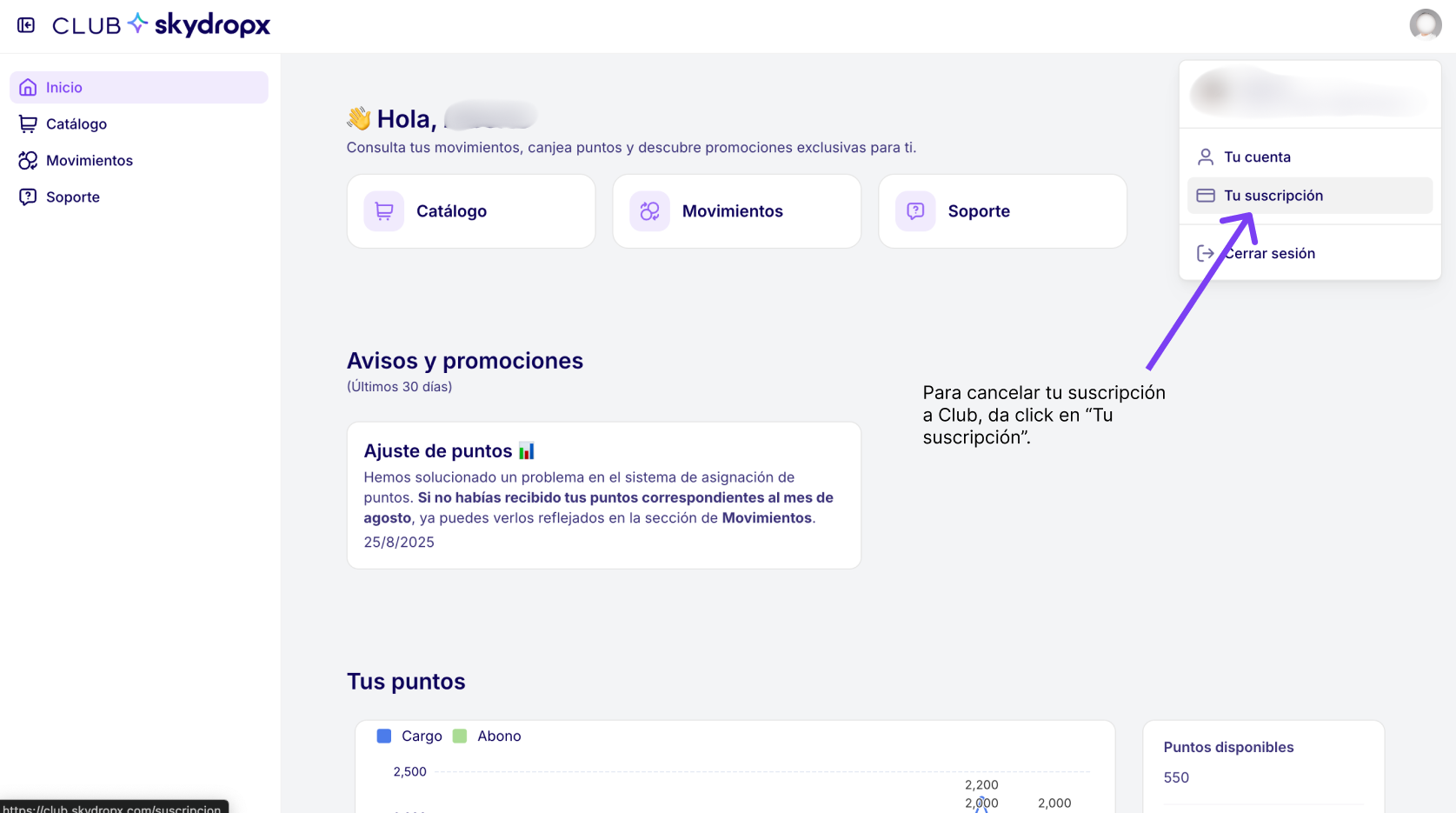Click the Ajuste de puntos notice title
This screenshot has height=813, width=1456.
(449, 450)
